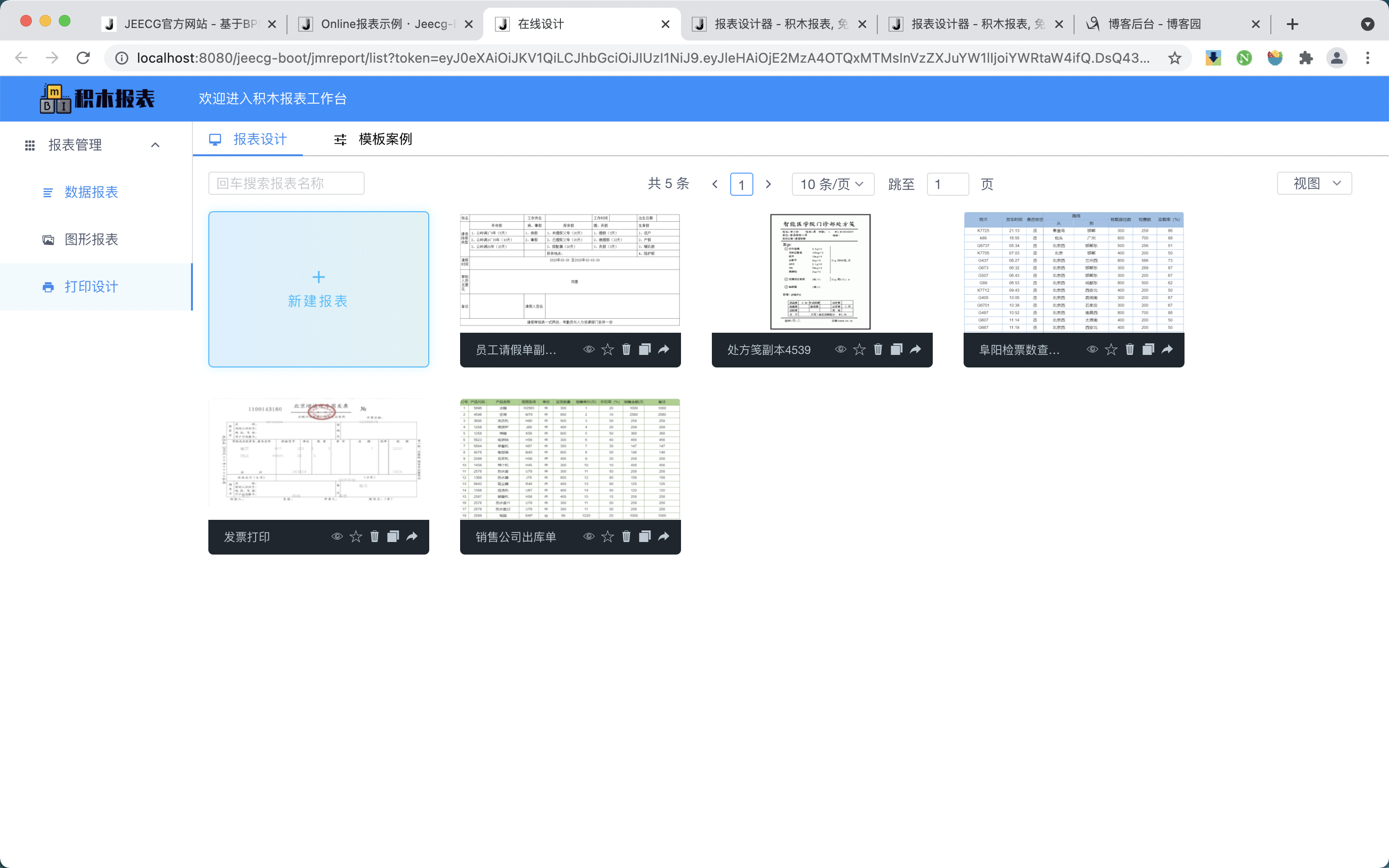The image size is (1389, 868).
Task: Click the browser extensions puzzle icon
Action: 1306,58
